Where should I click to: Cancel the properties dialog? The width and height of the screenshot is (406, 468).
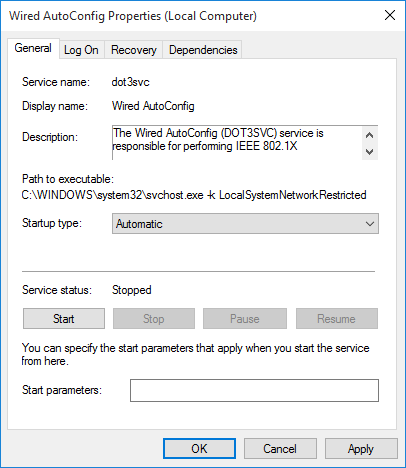click(280, 449)
